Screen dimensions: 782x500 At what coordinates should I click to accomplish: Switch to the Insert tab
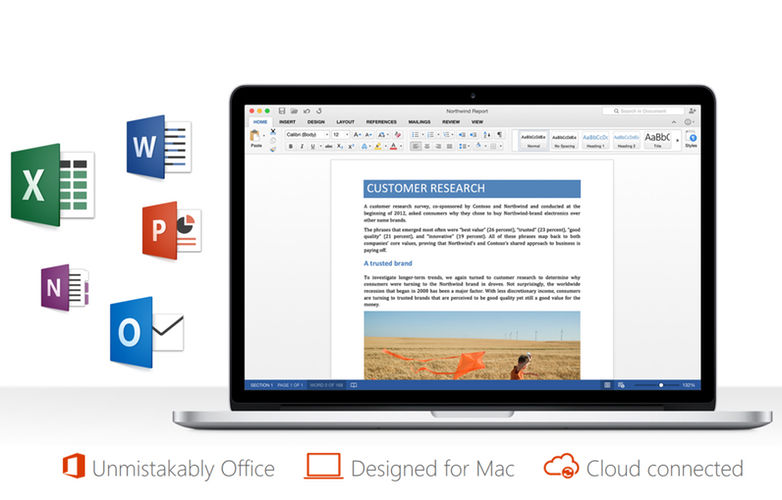click(x=287, y=122)
